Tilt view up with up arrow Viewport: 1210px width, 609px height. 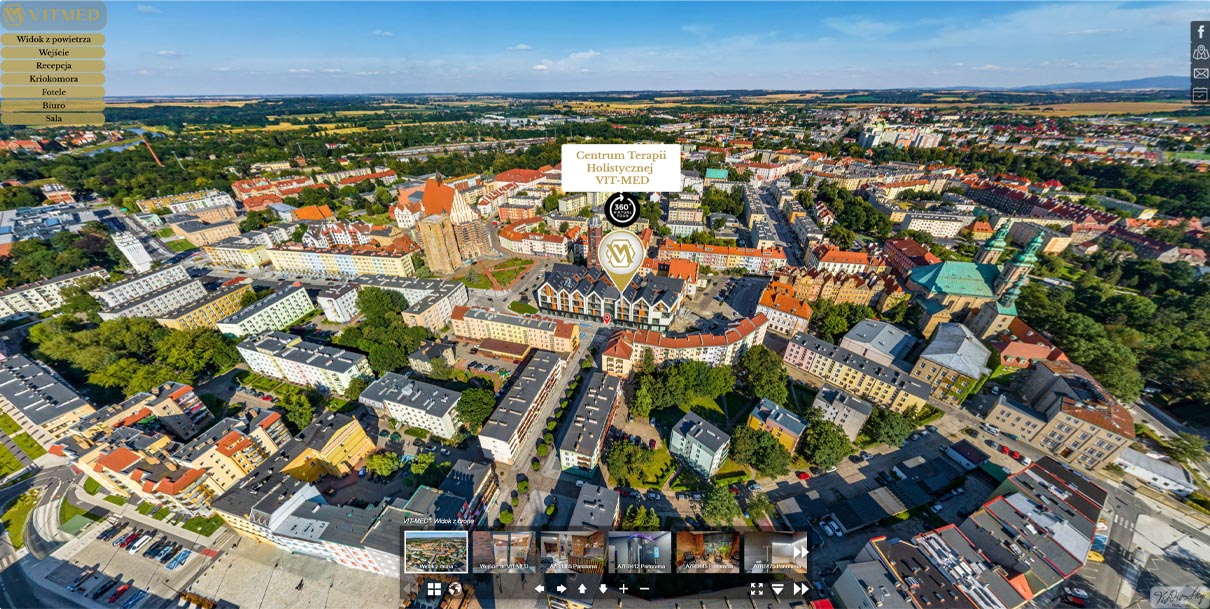click(x=582, y=589)
